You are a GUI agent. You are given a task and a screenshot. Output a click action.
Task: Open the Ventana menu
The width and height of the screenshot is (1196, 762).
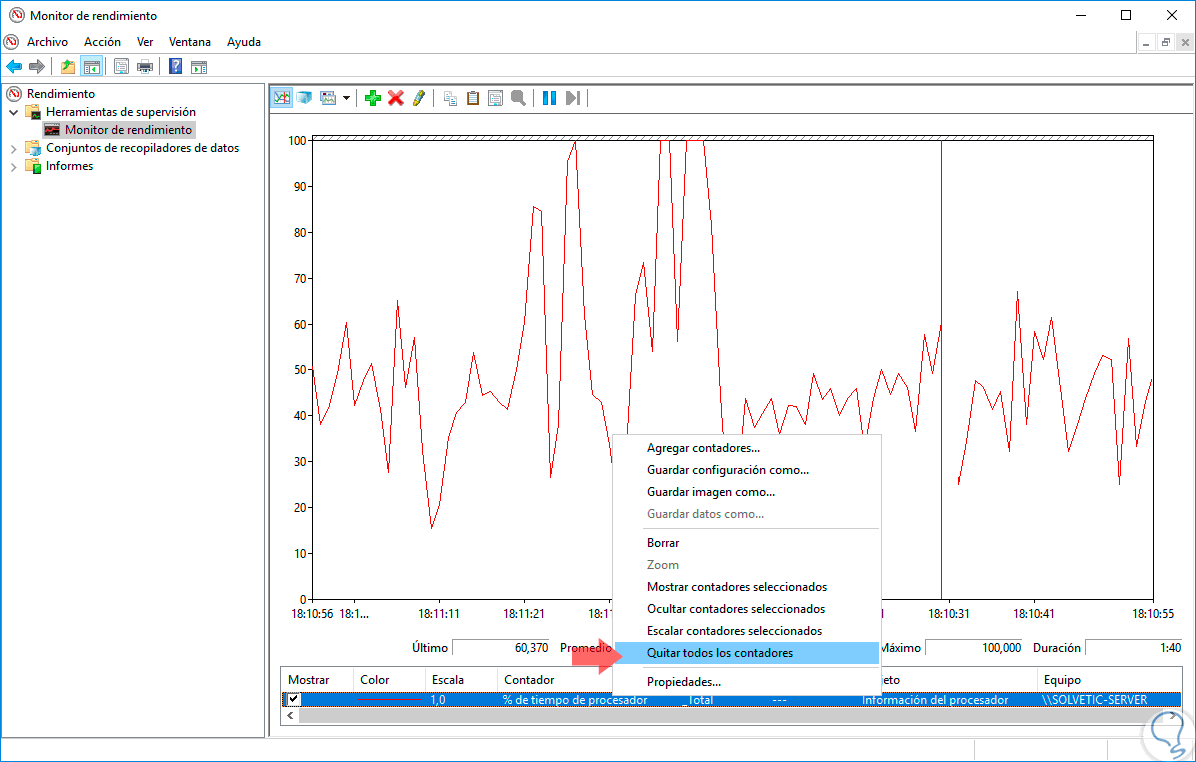(190, 42)
